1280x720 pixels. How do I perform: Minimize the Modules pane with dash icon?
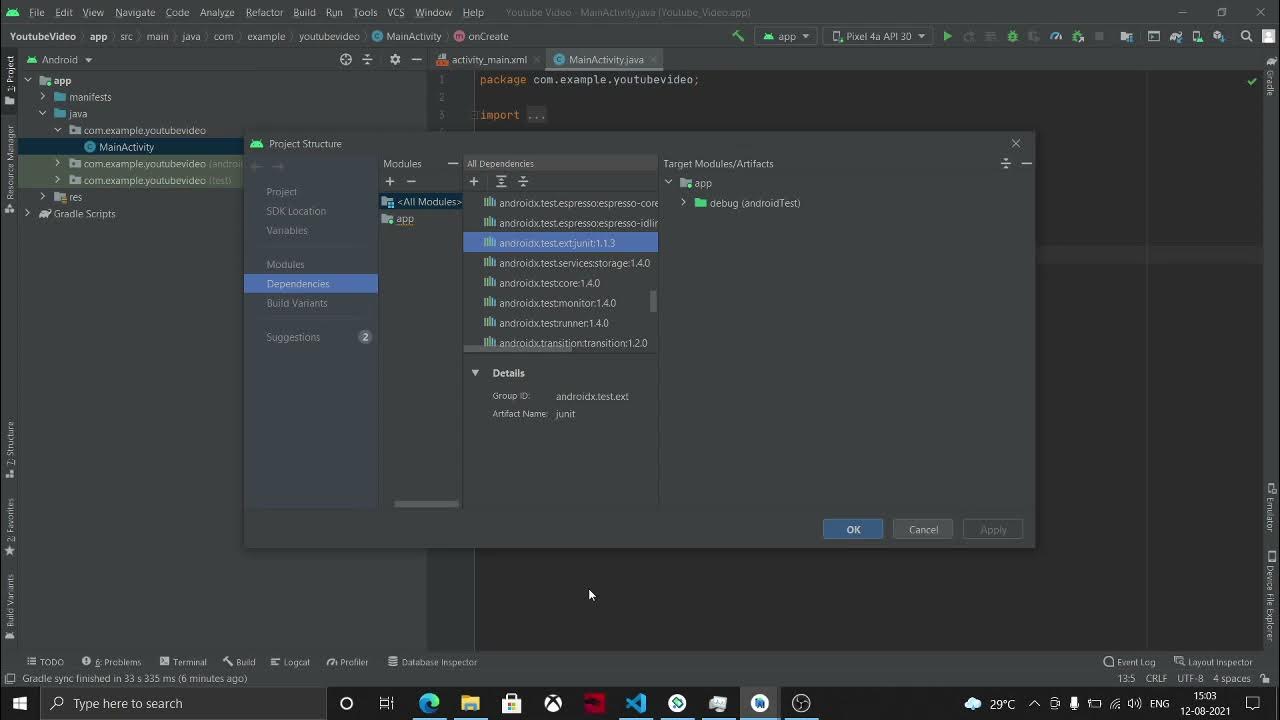pyautogui.click(x=453, y=163)
